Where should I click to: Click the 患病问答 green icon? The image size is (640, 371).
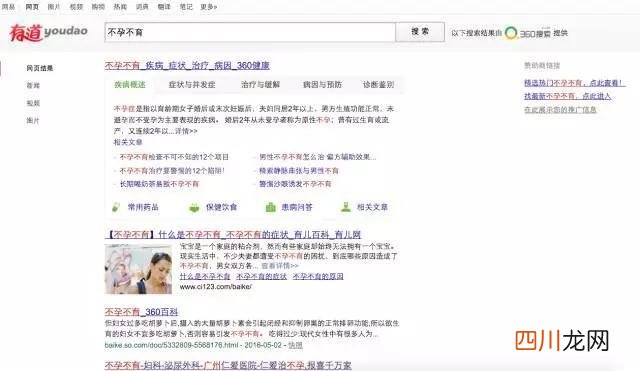(271, 207)
